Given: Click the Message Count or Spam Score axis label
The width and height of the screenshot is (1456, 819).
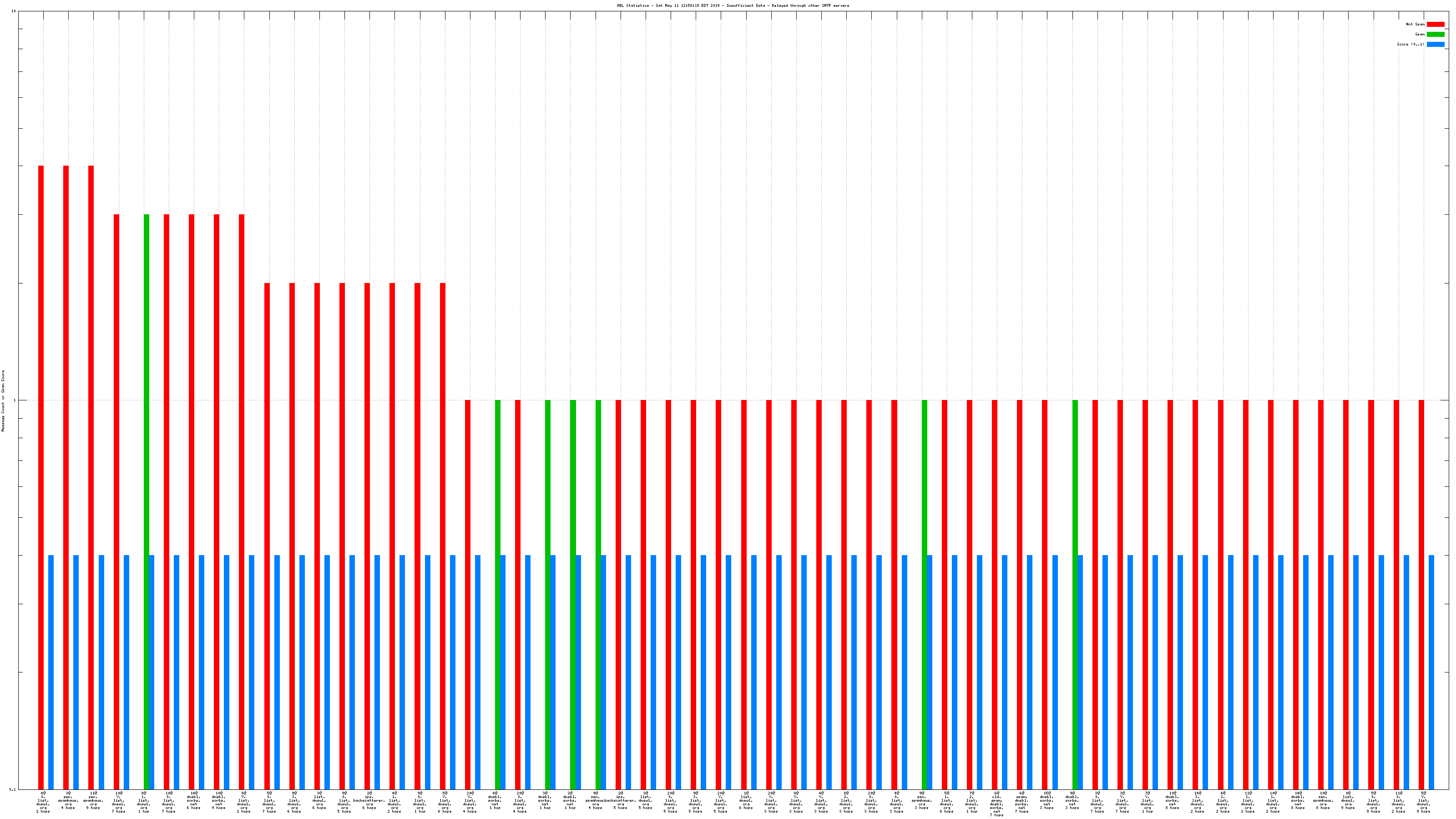Looking at the screenshot, I should point(3,401).
